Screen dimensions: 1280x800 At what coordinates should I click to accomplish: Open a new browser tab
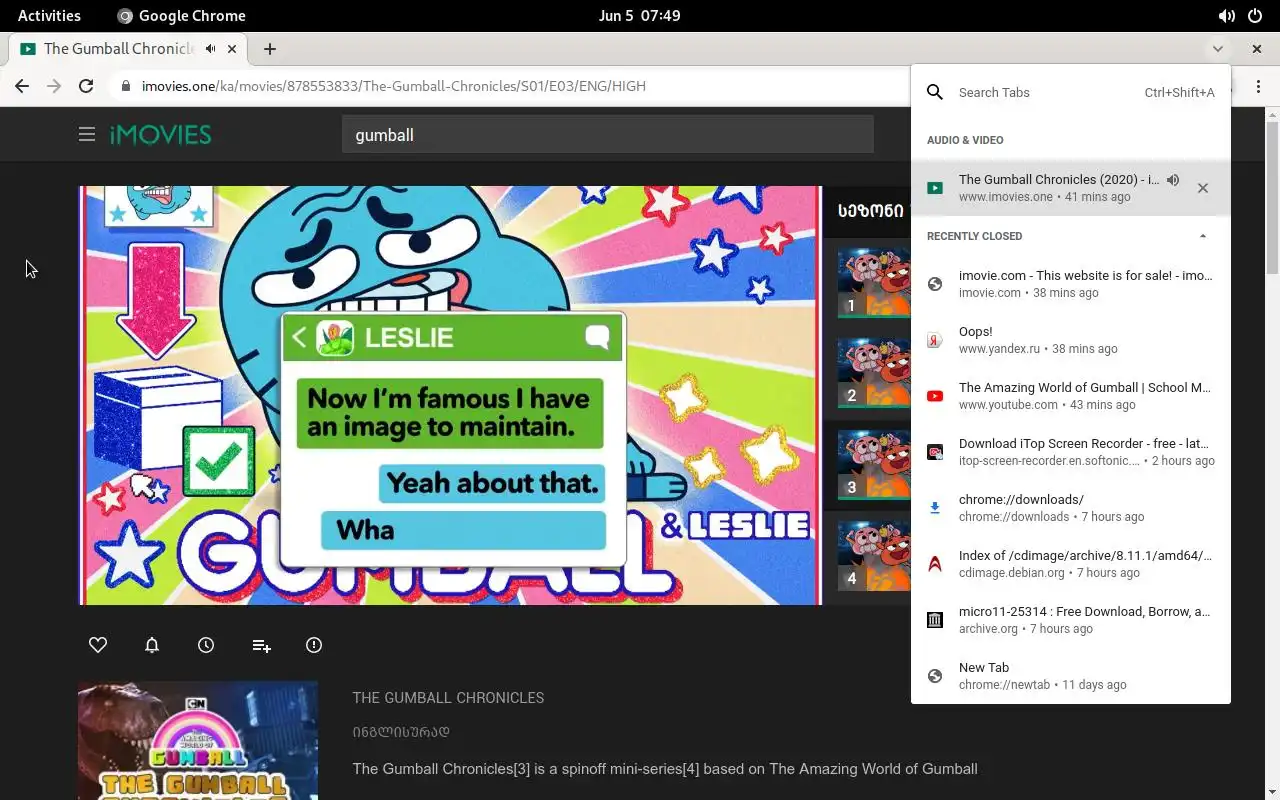click(x=270, y=48)
